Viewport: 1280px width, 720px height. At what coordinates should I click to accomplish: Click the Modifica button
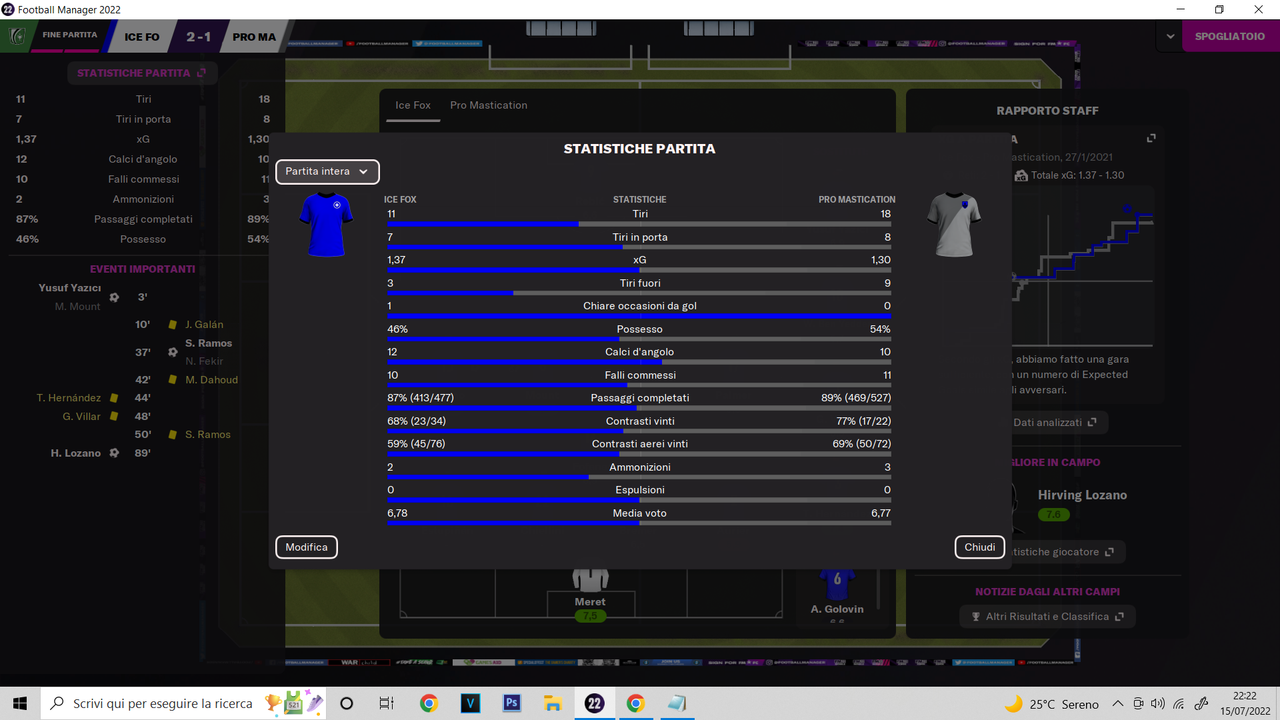[x=306, y=547]
